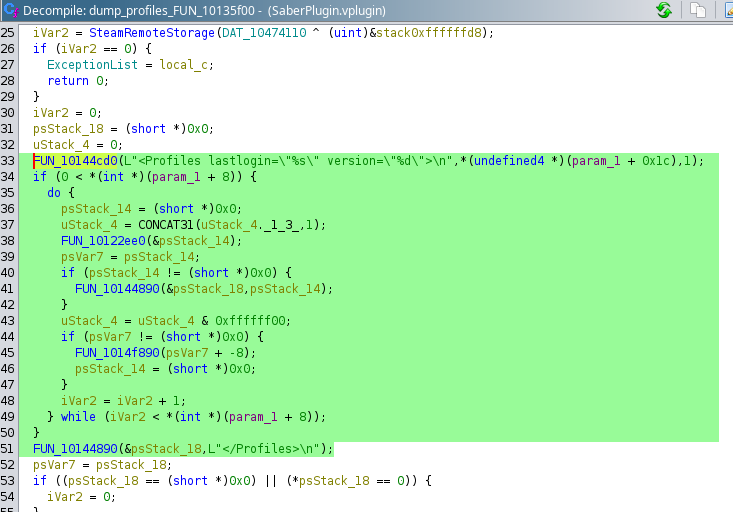Select the -8 offset on line 45
Image resolution: width=733 pixels, height=512 pixels.
pos(236,353)
